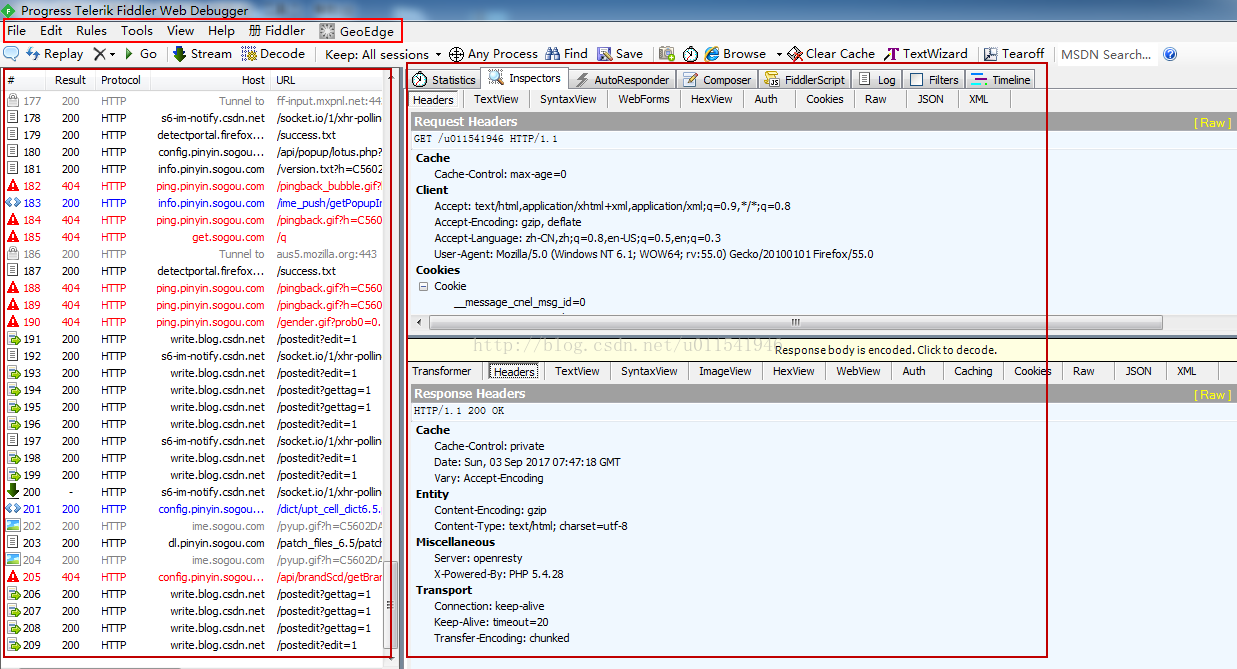Viewport: 1237px width, 669px height.
Task: Select session 203 dl.pinyin.sogou.com
Action: click(x=194, y=543)
